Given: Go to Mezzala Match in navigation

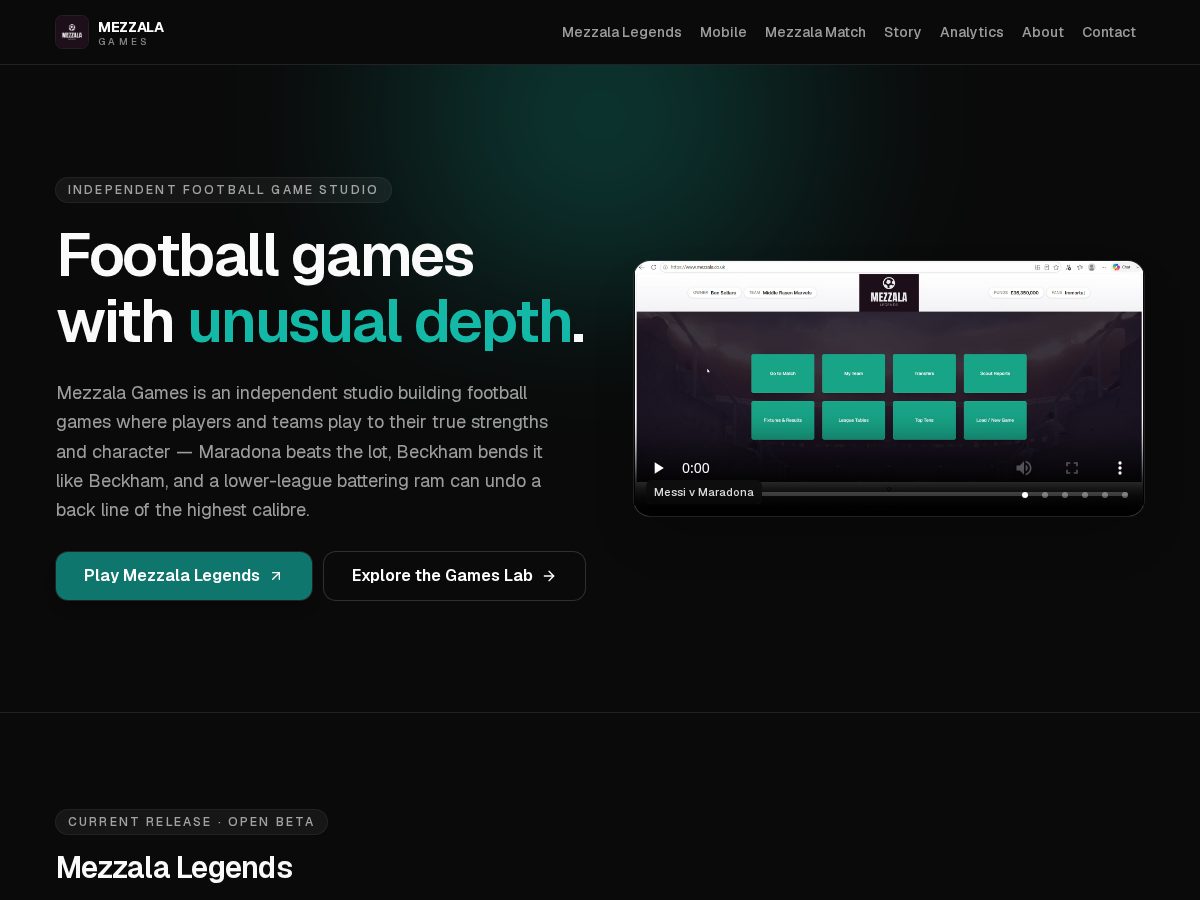Looking at the screenshot, I should click(x=815, y=32).
